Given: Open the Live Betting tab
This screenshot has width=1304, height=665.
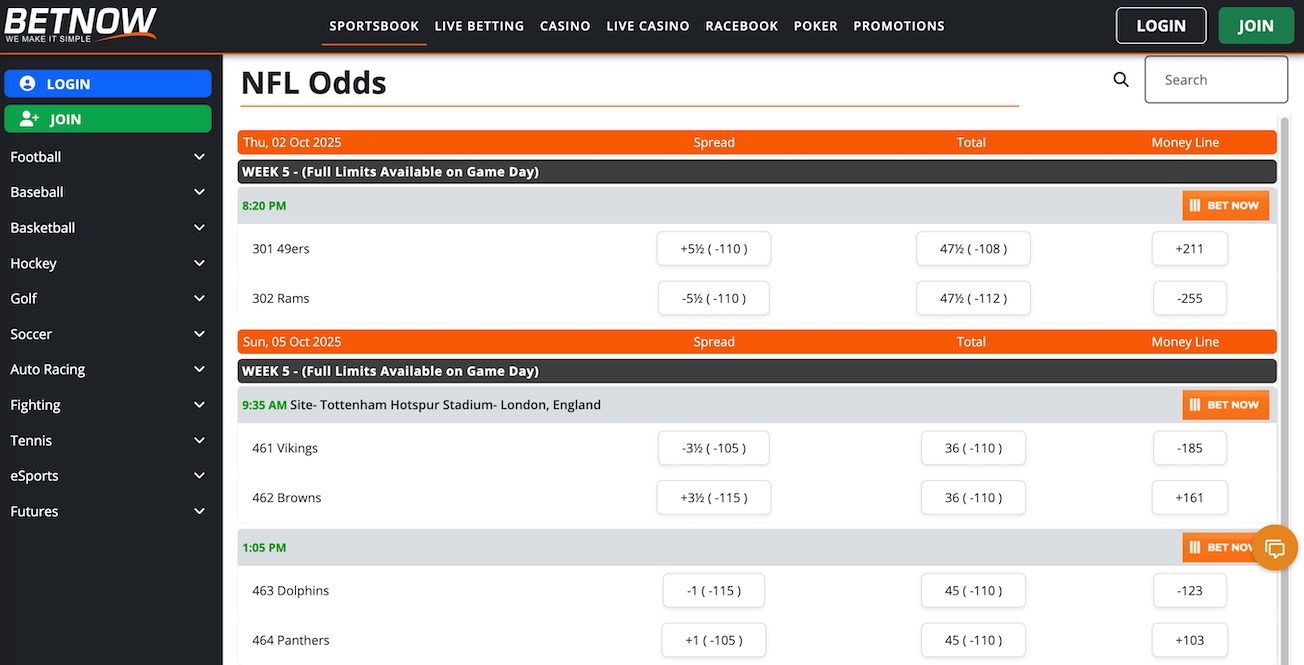Looking at the screenshot, I should tap(479, 26).
